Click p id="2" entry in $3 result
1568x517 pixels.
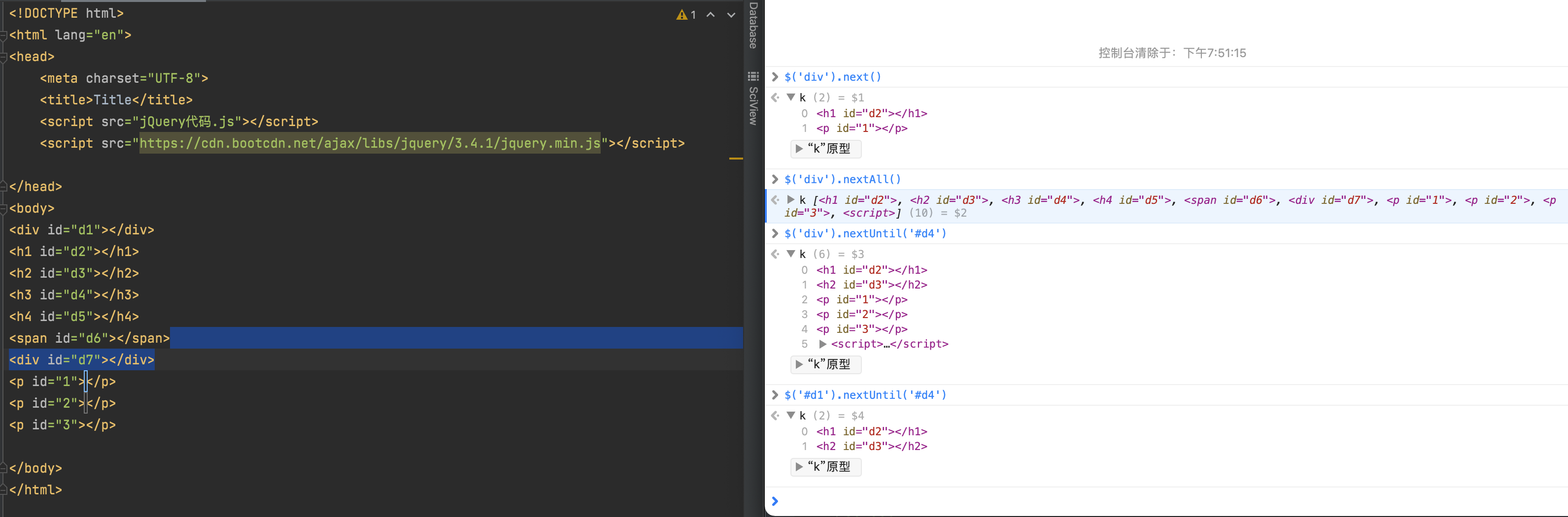coord(862,315)
